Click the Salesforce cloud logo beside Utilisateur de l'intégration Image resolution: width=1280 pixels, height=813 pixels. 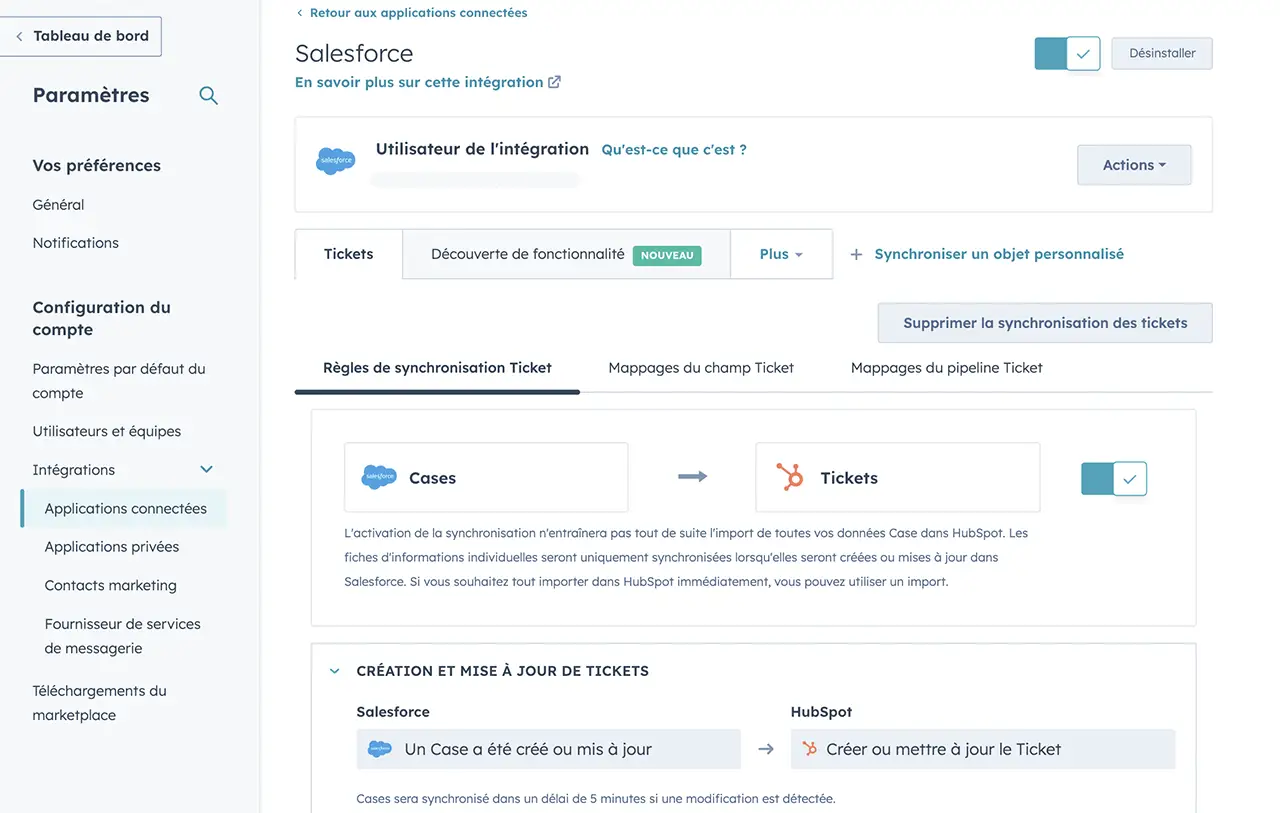pyautogui.click(x=335, y=161)
